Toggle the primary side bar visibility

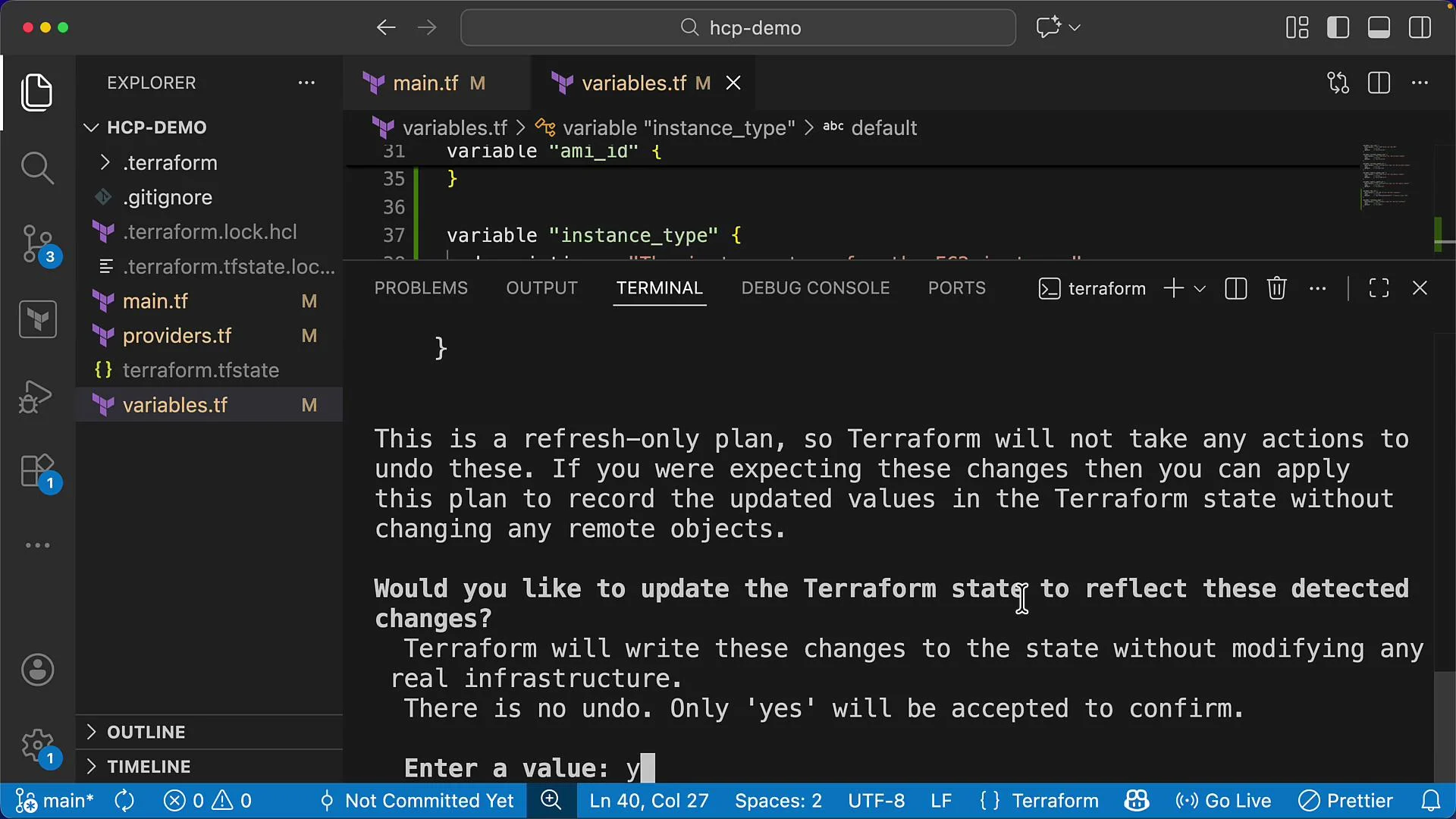[1338, 28]
